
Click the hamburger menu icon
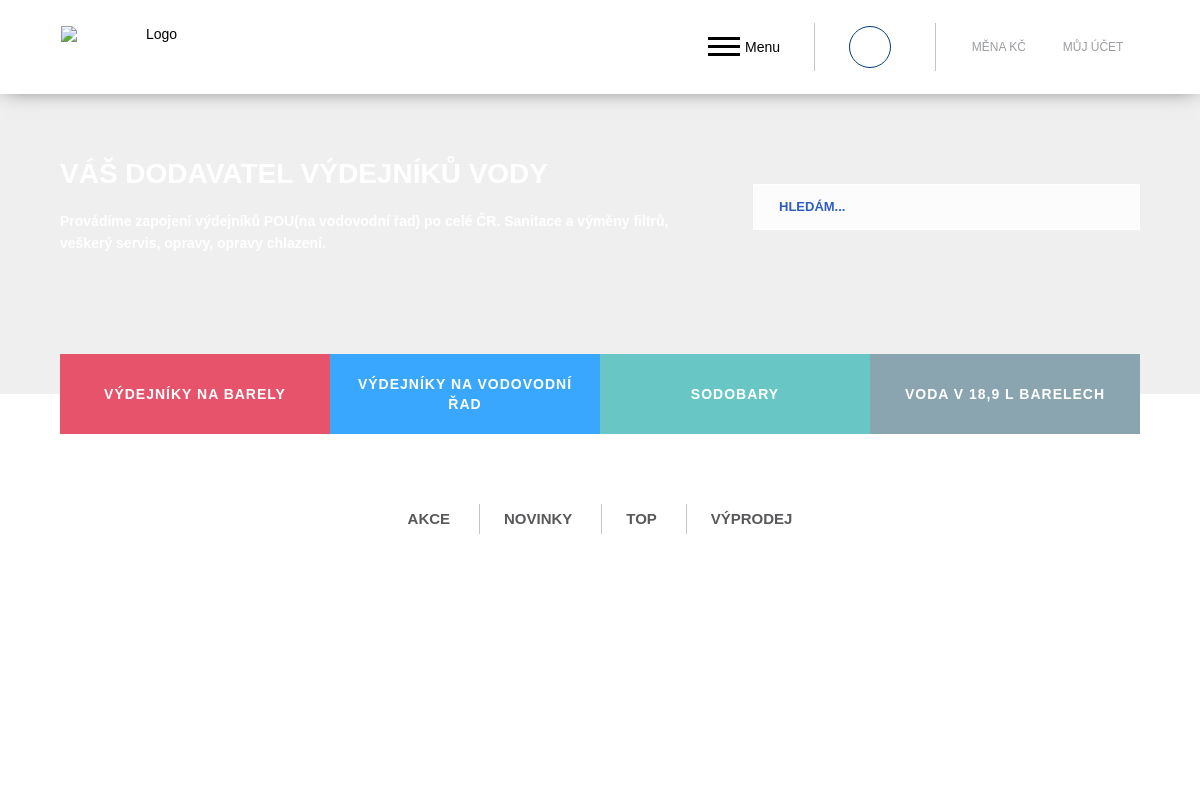click(723, 47)
